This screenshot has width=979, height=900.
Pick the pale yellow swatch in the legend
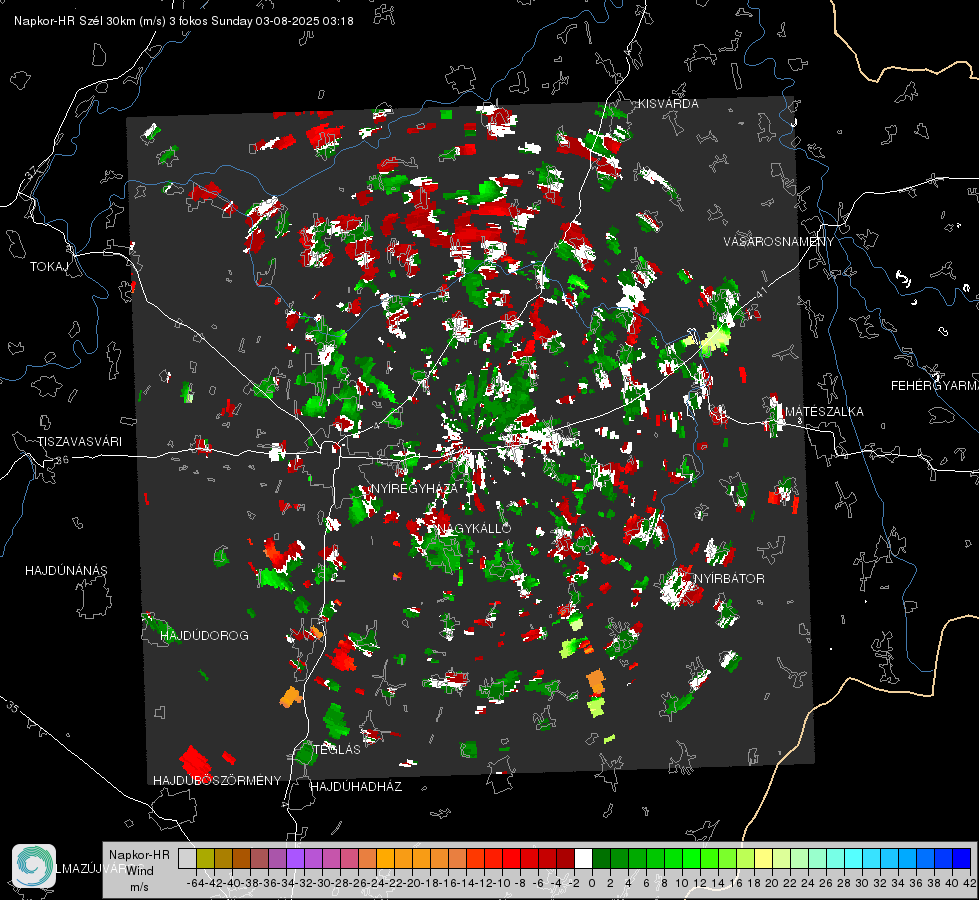click(764, 859)
